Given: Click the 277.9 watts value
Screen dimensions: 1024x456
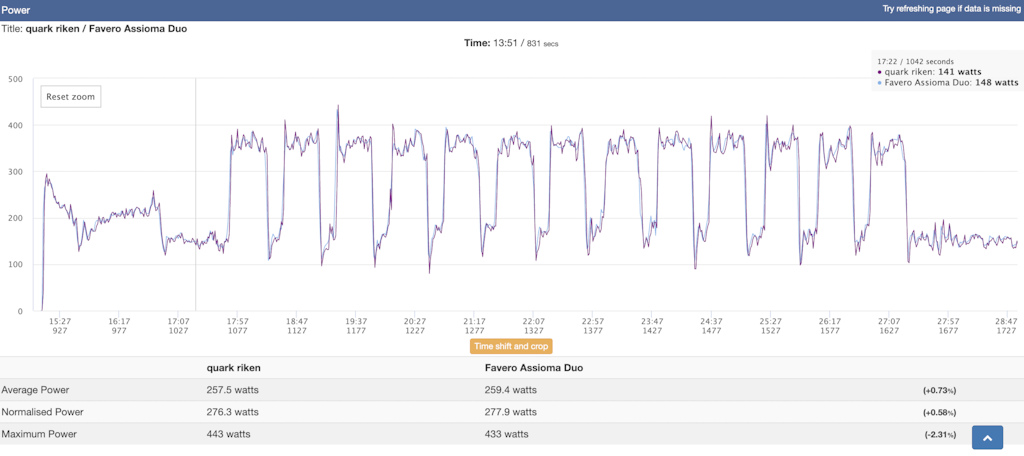Looking at the screenshot, I should 511,412.
